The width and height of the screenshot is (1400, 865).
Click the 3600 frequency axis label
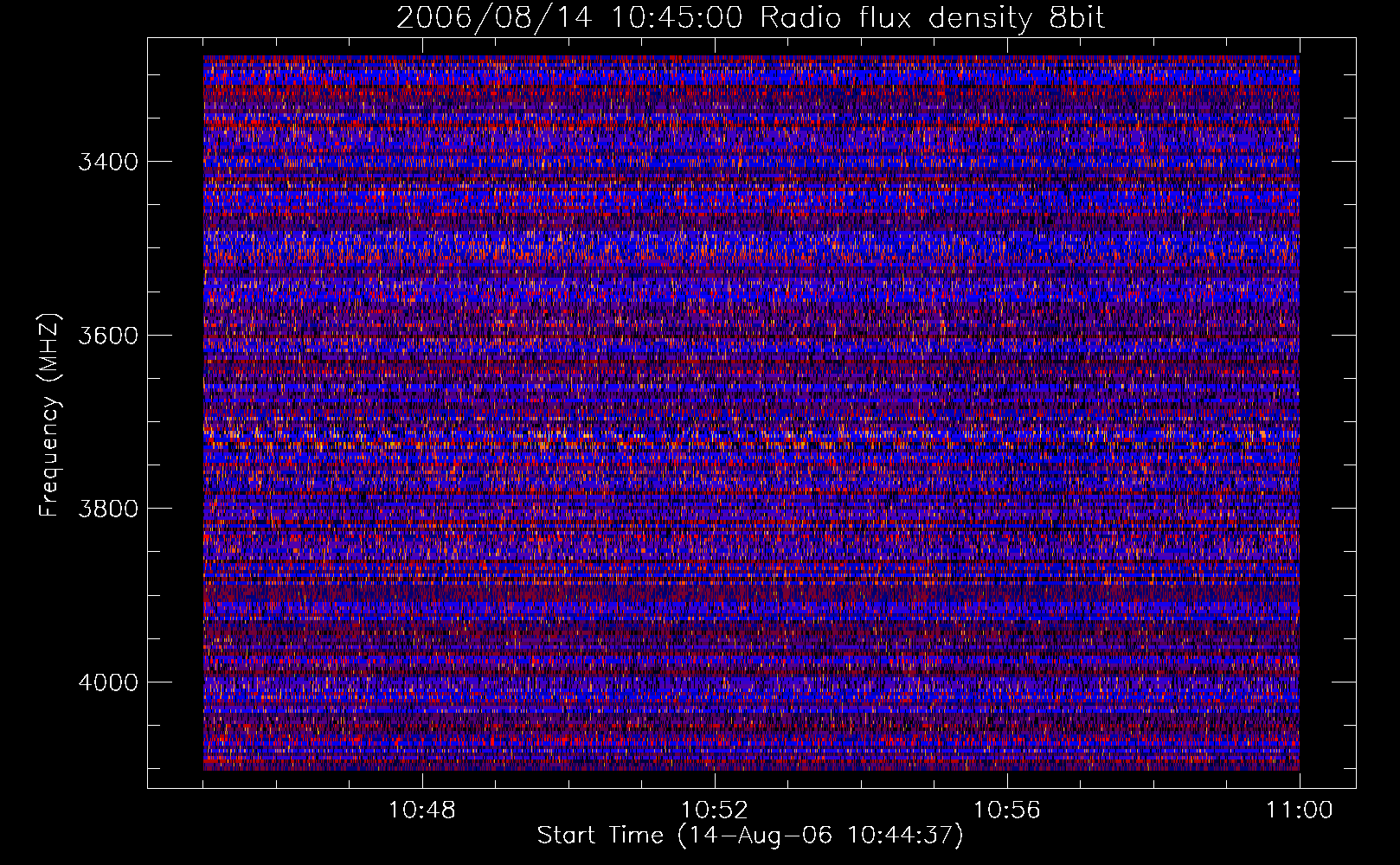click(108, 336)
